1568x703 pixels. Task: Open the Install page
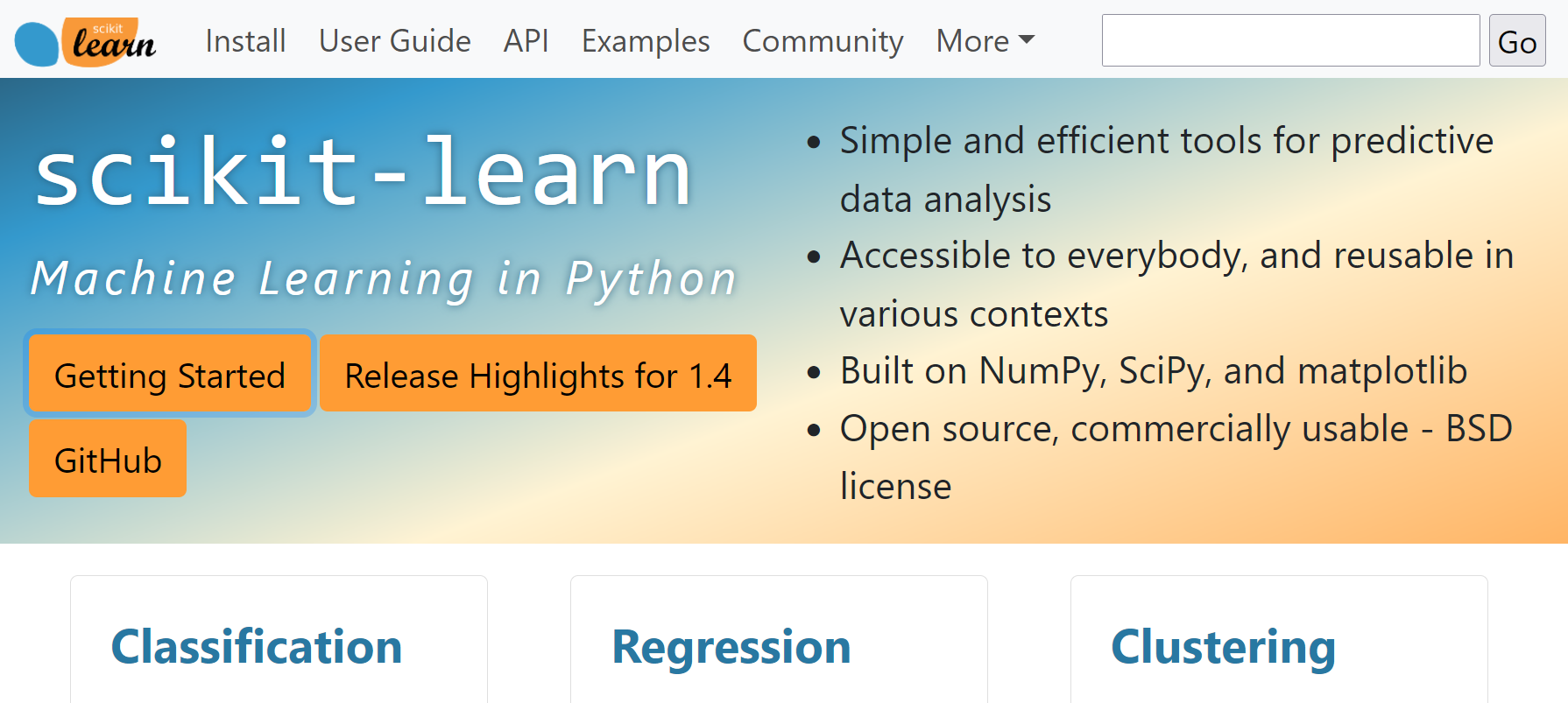(x=245, y=41)
